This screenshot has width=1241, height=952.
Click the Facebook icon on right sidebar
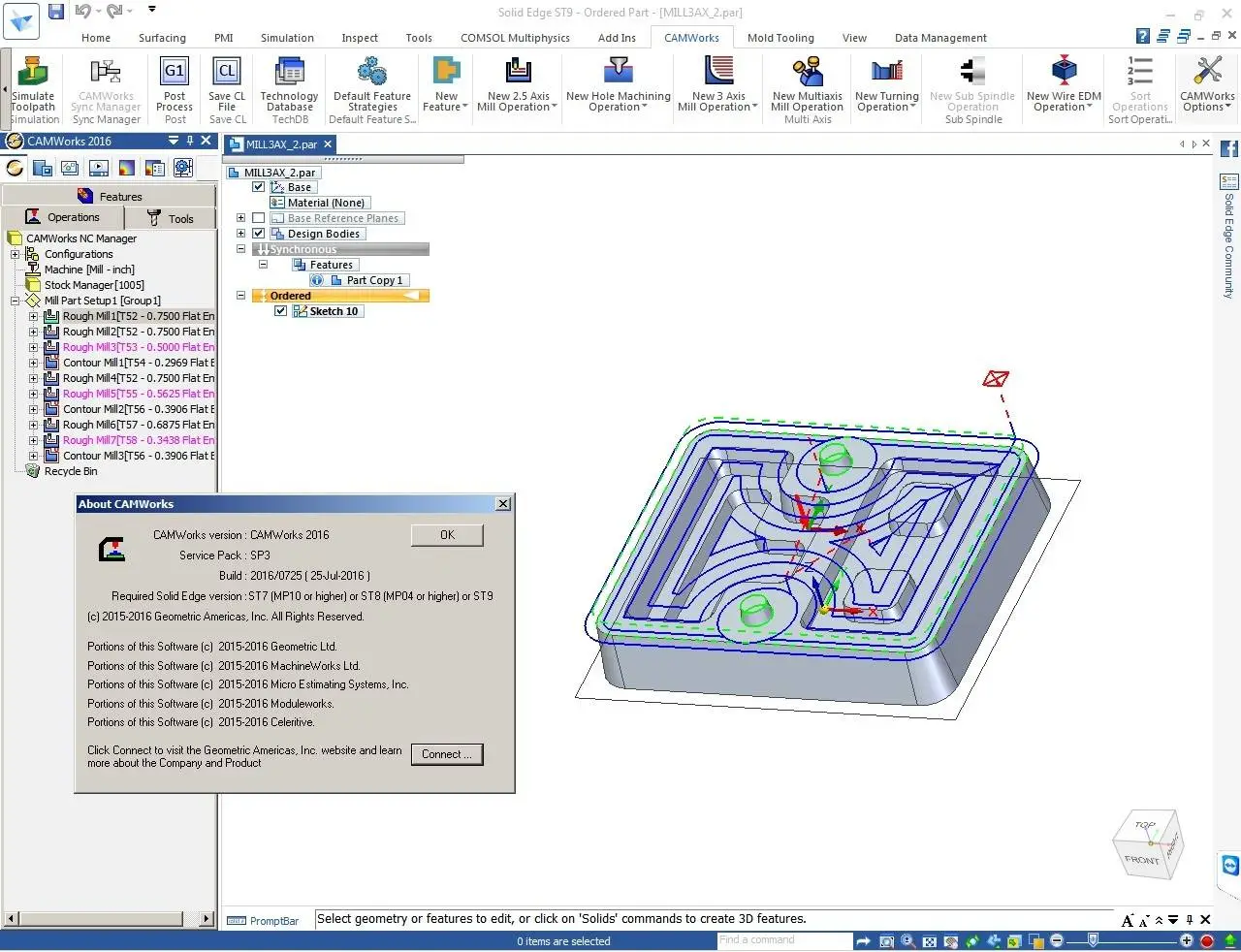pyautogui.click(x=1229, y=149)
